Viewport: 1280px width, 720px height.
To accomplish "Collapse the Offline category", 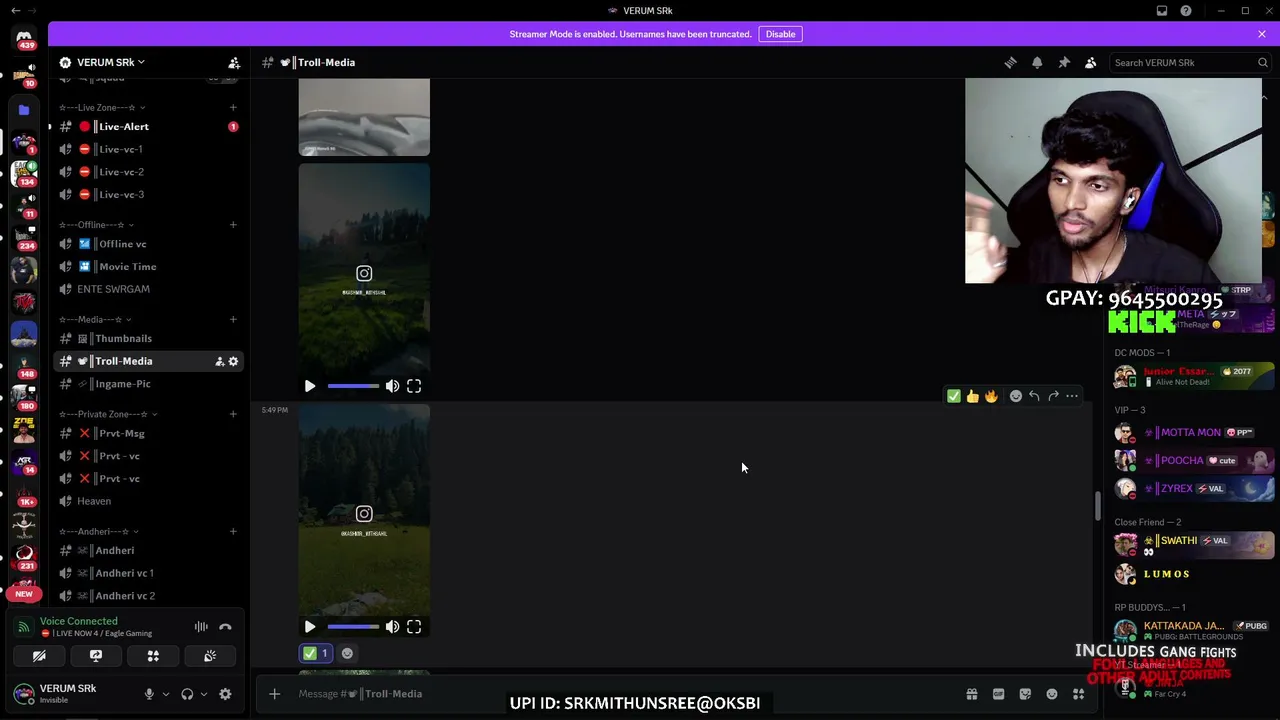I will [x=95, y=225].
